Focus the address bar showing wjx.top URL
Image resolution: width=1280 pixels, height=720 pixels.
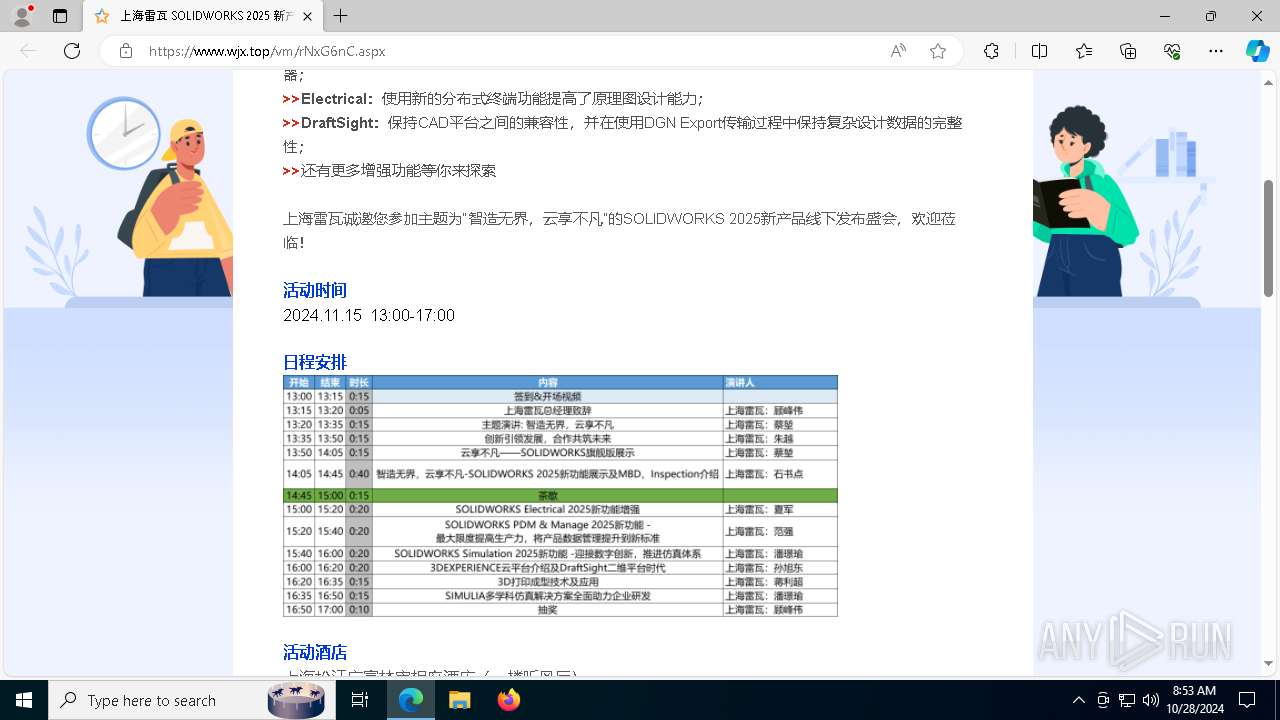click(x=510, y=51)
